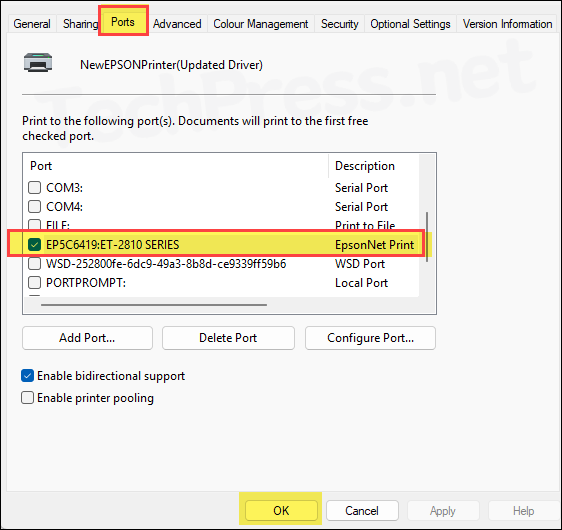This screenshot has width=562, height=530.
Task: Click the Description column header
Action: [x=365, y=166]
